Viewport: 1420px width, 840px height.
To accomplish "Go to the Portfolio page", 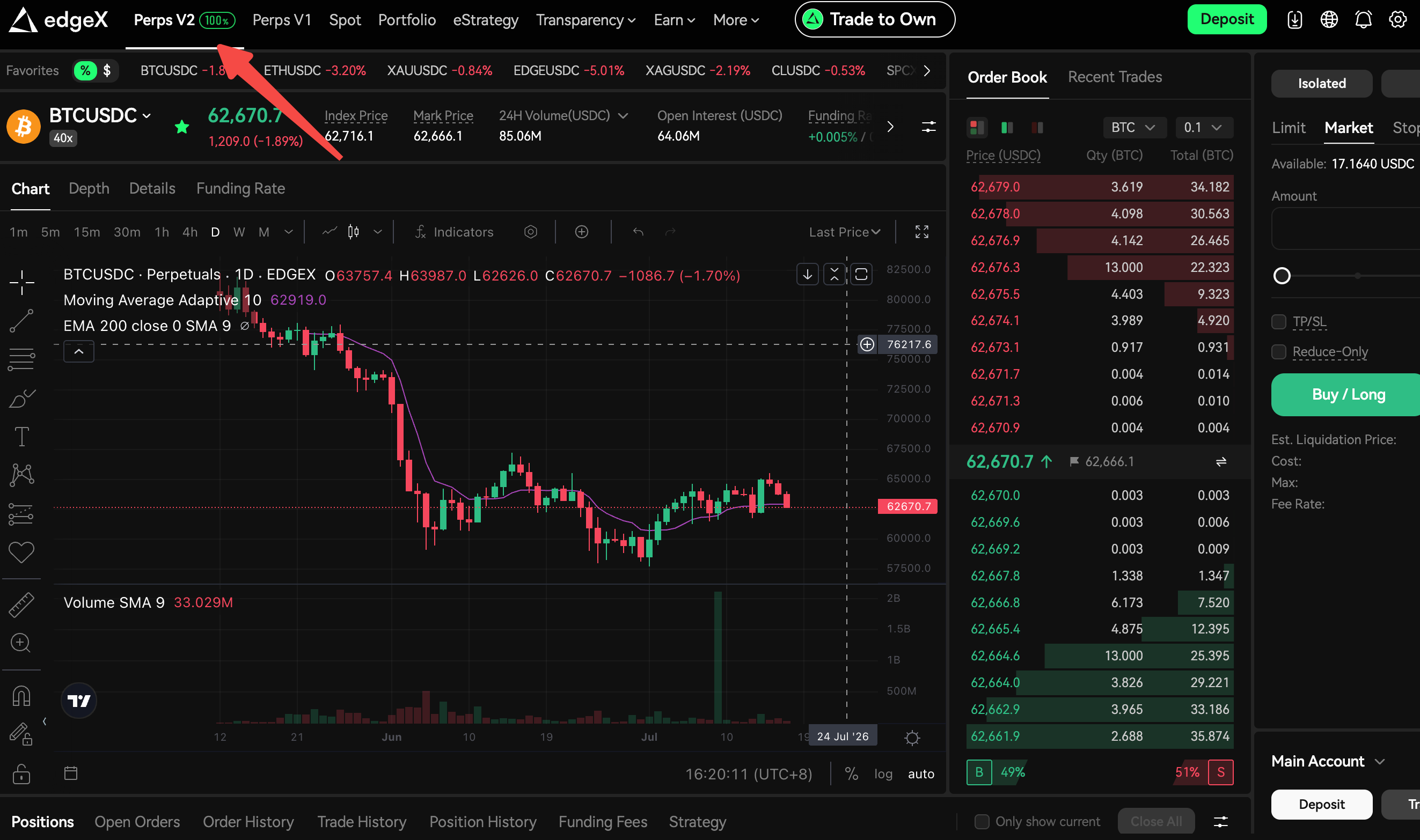I will pyautogui.click(x=407, y=20).
